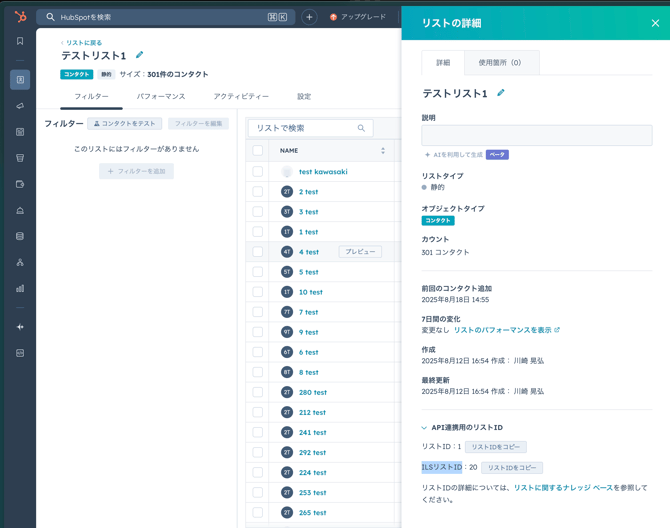The width and height of the screenshot is (670, 528).
Task: Switch to the フィルター tab
Action: (x=91, y=97)
